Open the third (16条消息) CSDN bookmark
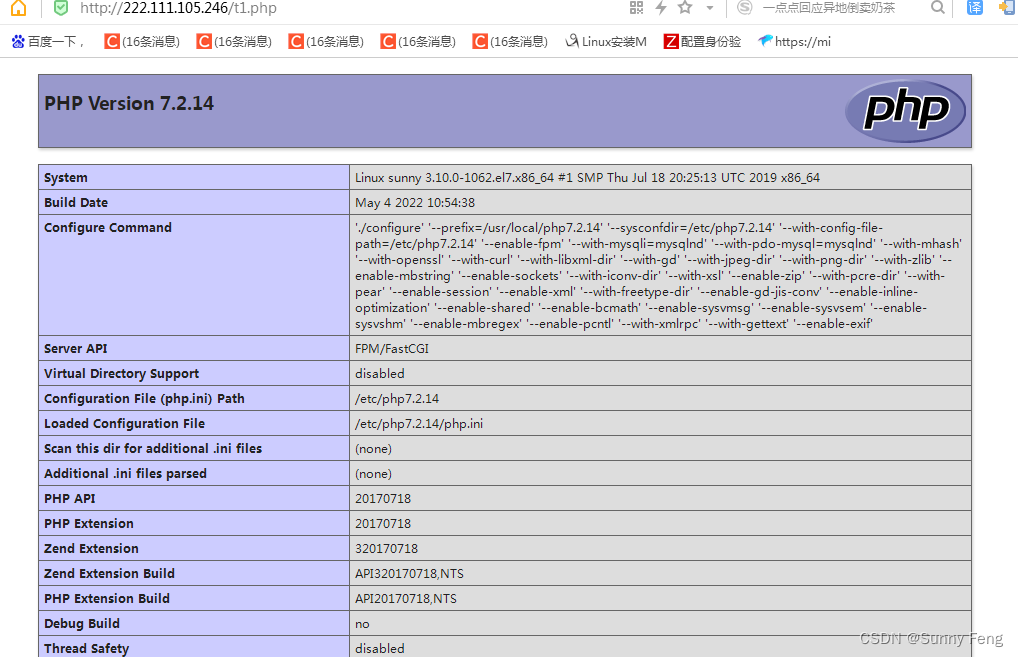 click(327, 42)
